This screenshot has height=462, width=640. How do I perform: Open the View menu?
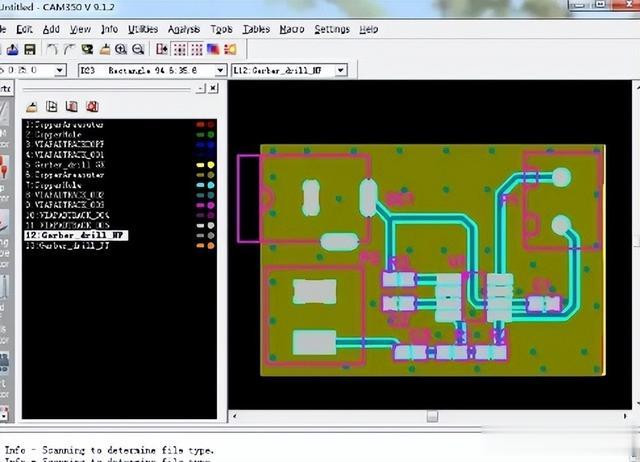pos(80,29)
